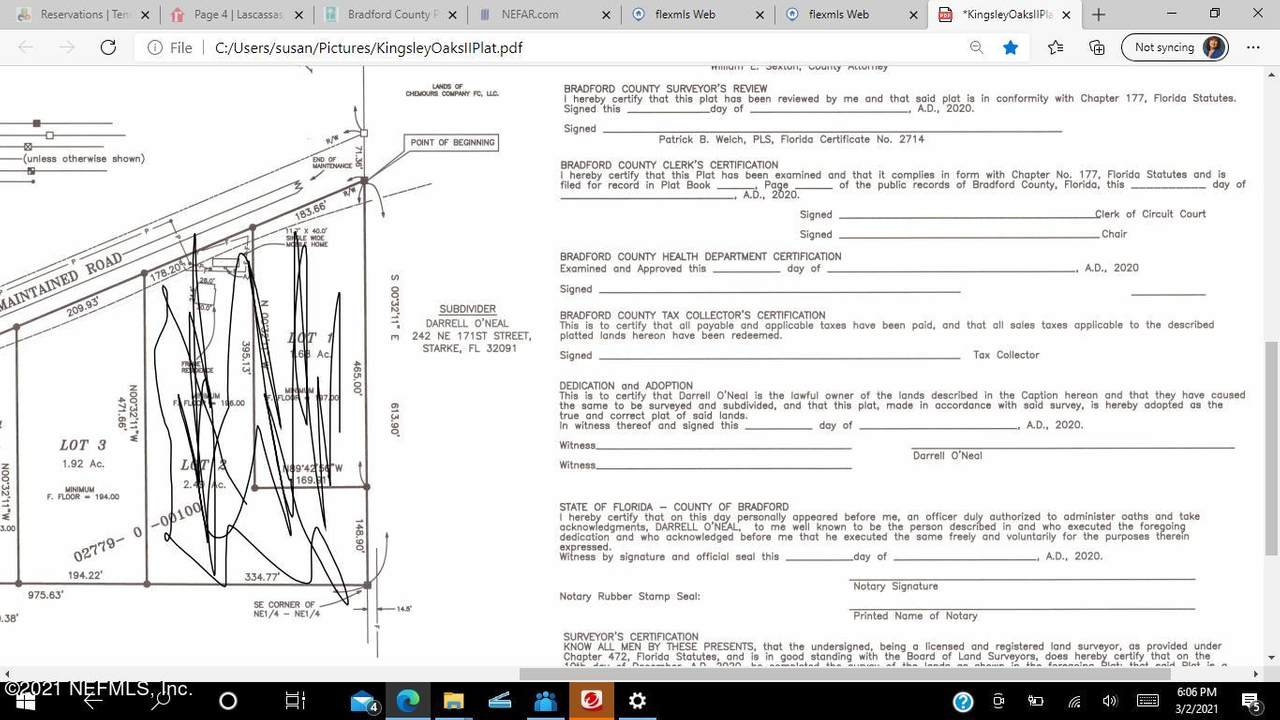
Task: Open the Cortana circle in the taskbar
Action: pos(228,700)
